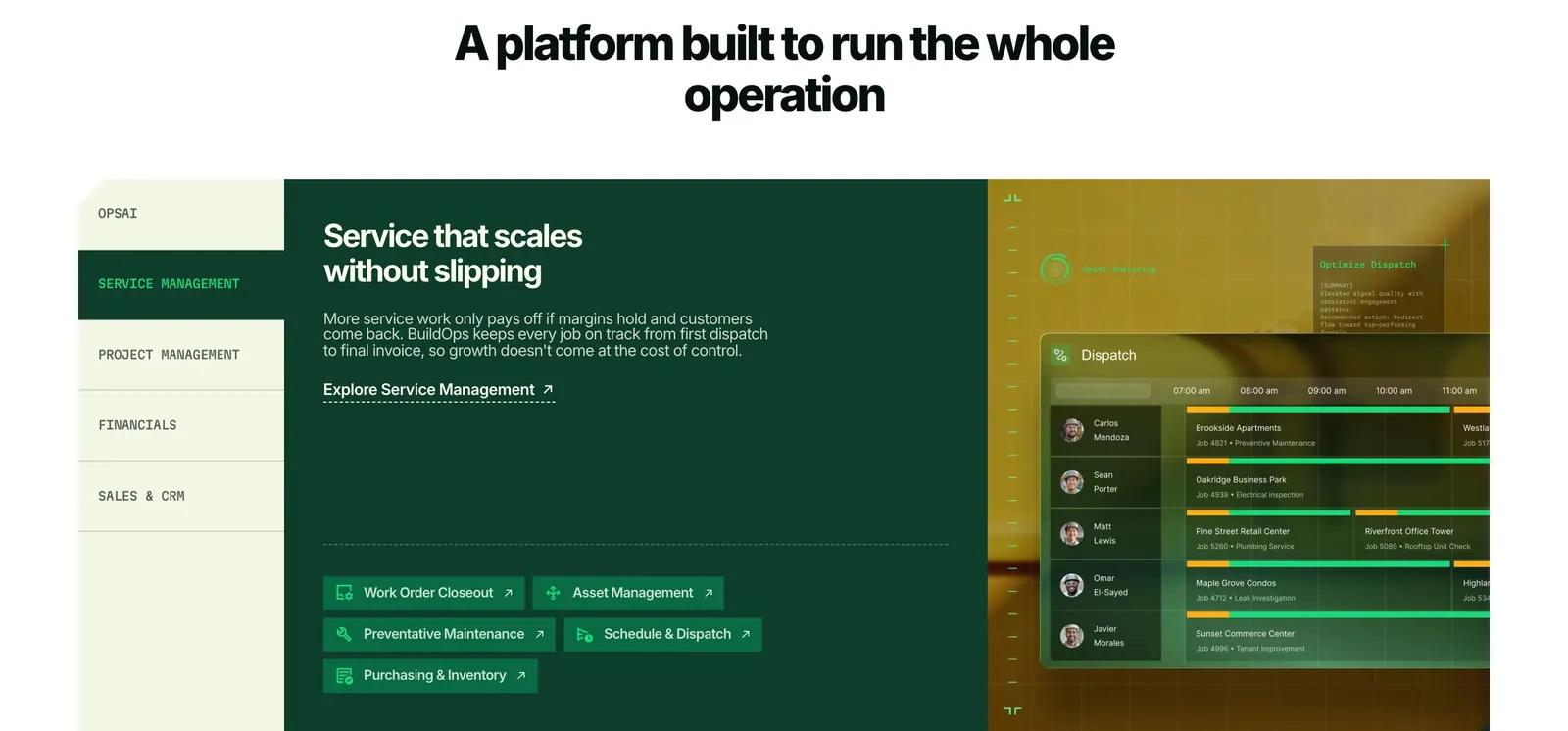This screenshot has width=1568, height=731.
Task: Select the Maple Grove Condos job
Action: coord(1318,586)
